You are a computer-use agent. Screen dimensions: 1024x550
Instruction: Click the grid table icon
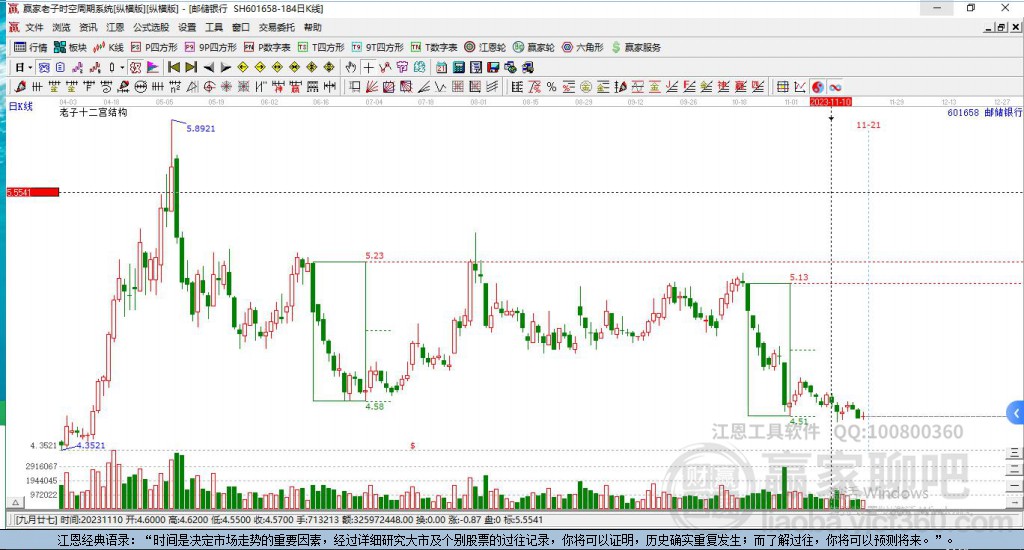[x=782, y=87]
